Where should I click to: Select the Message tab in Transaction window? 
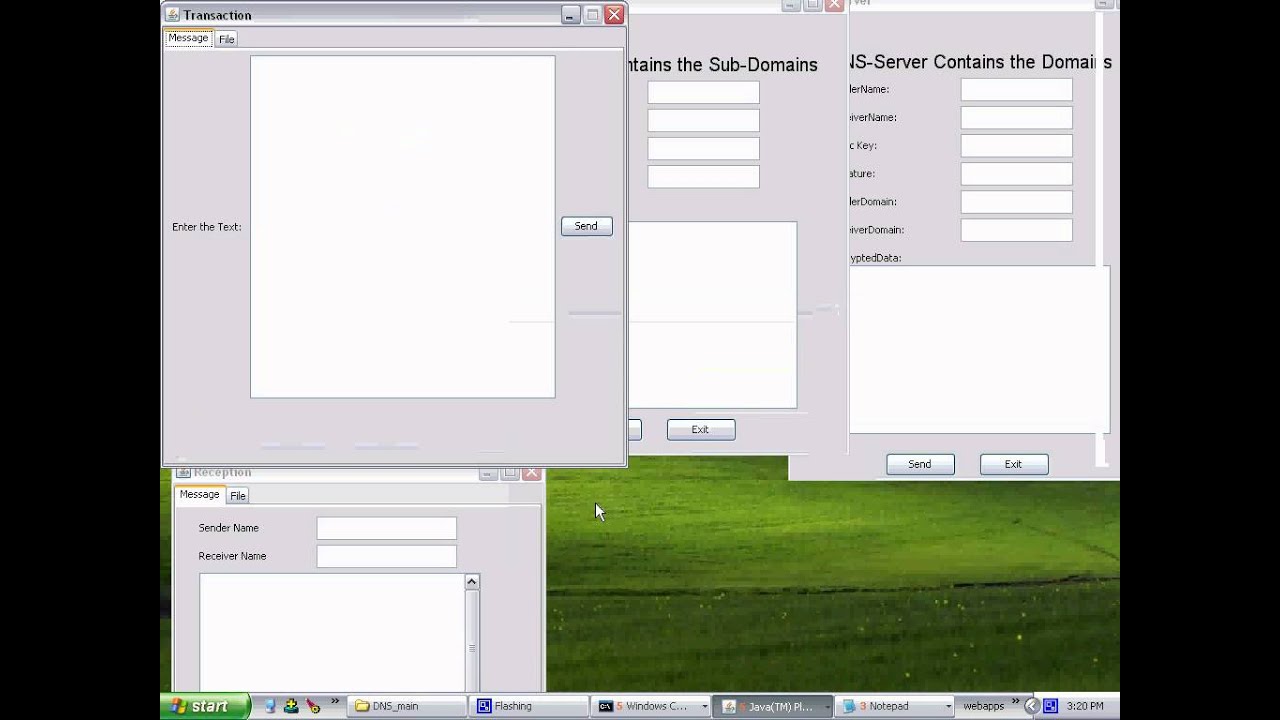tap(188, 38)
